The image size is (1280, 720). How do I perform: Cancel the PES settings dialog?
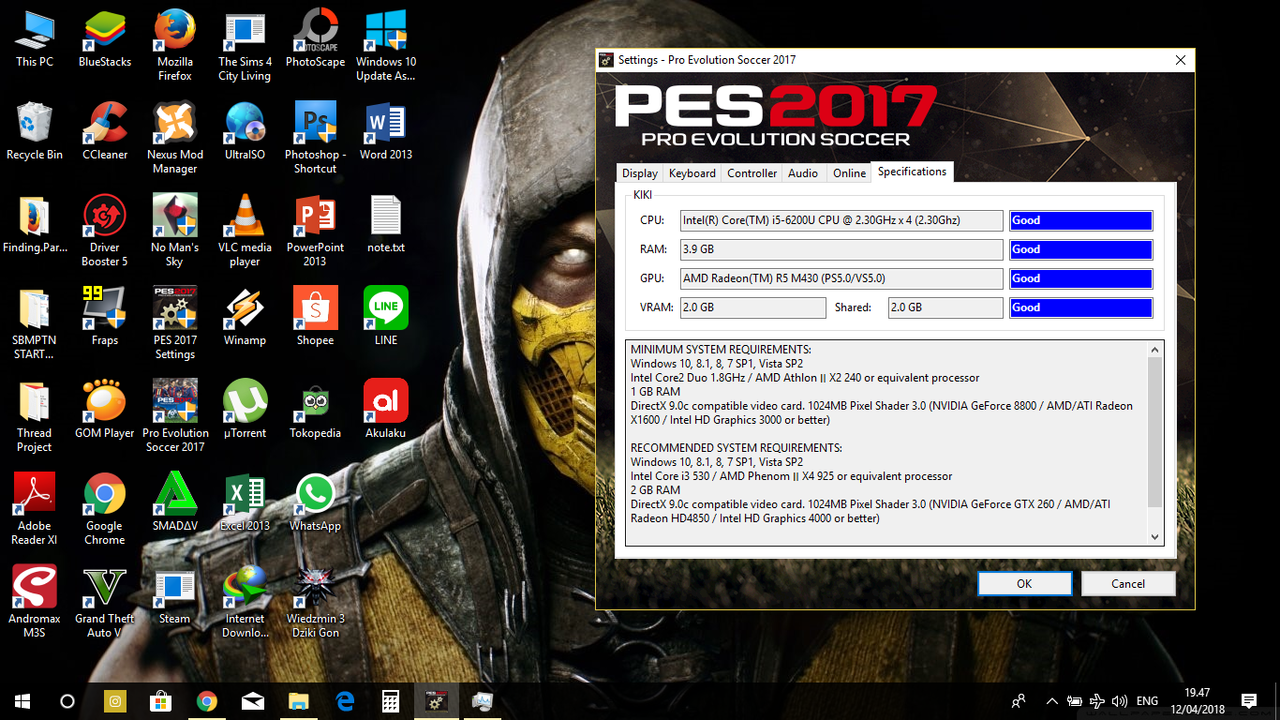click(x=1128, y=584)
